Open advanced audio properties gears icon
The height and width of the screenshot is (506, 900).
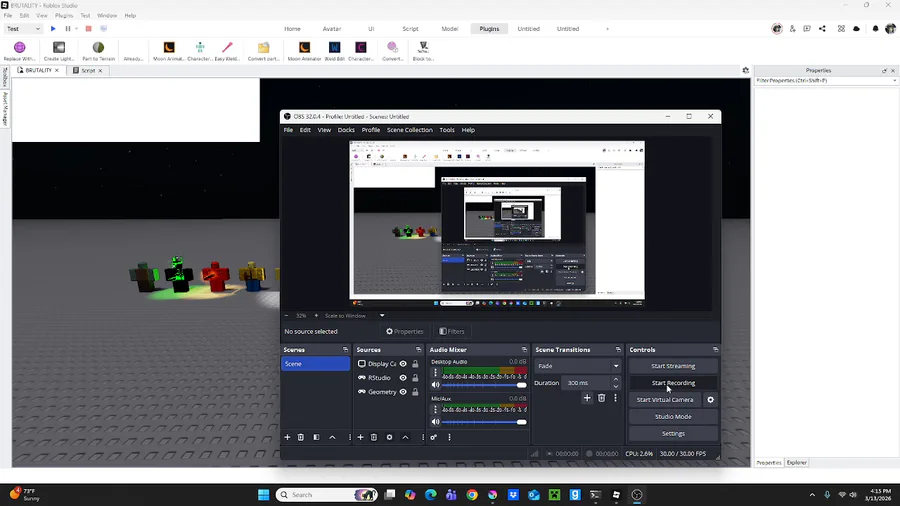434,437
